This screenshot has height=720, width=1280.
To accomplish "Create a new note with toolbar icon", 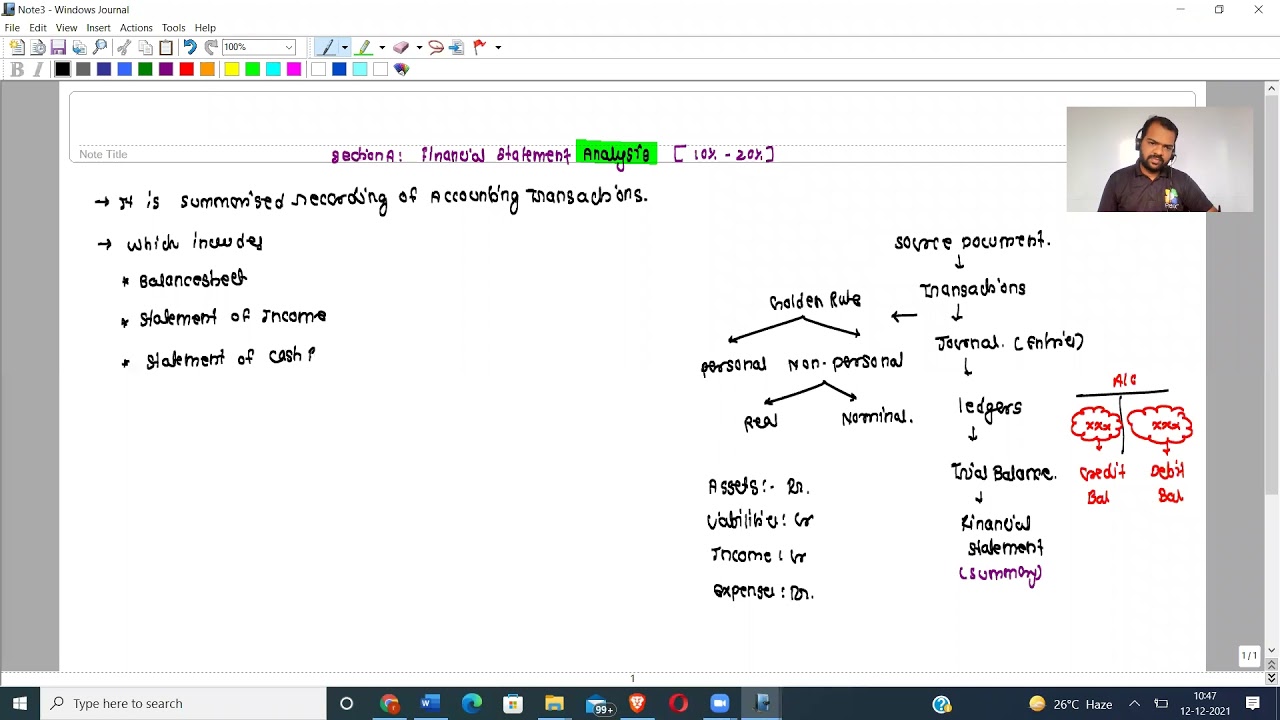I will (17, 47).
